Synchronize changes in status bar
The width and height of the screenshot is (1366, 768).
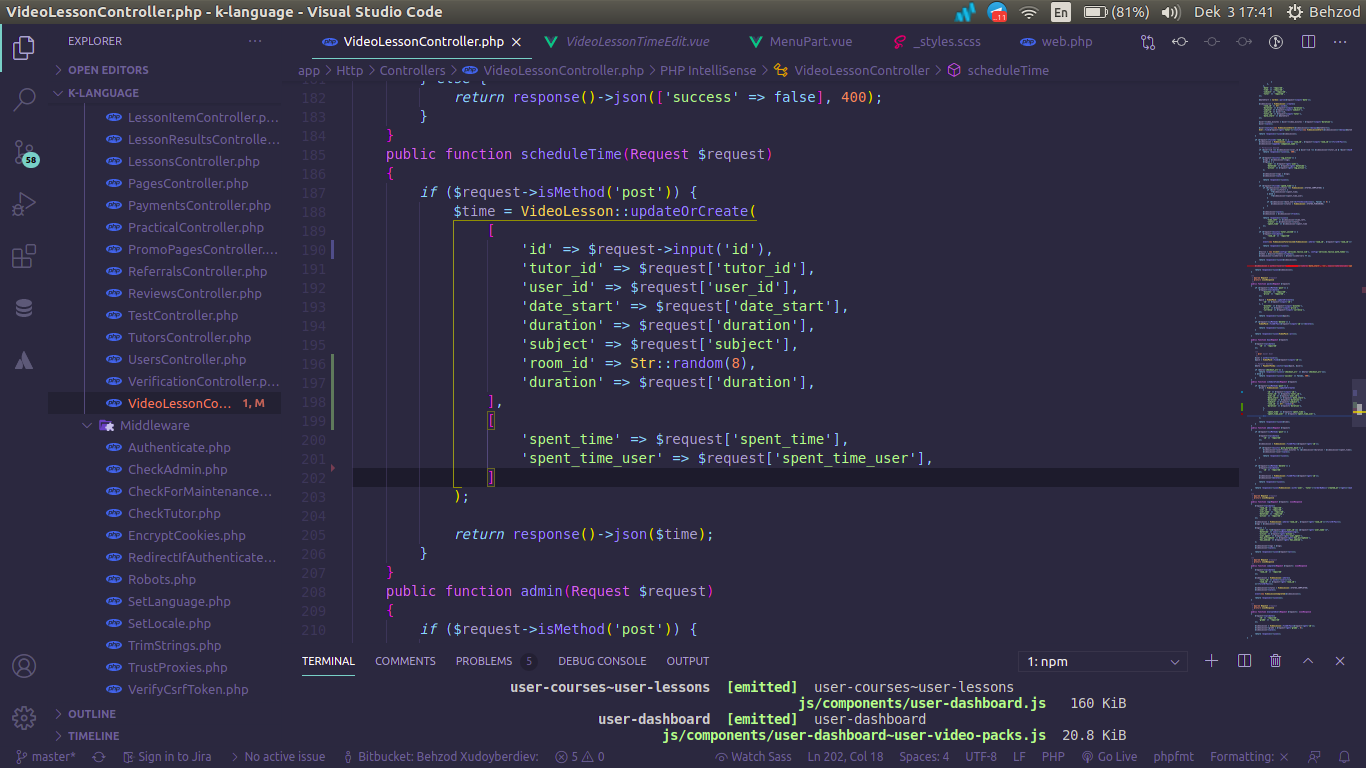[98, 757]
